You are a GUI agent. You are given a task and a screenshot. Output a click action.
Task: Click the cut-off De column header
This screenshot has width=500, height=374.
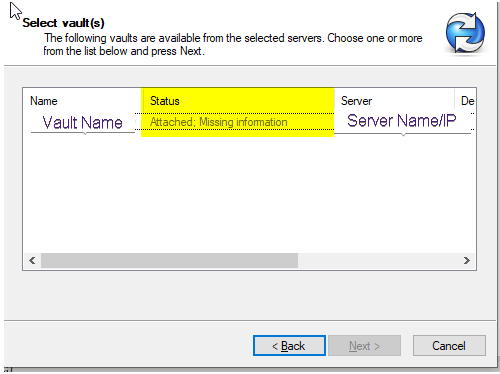coord(466,101)
